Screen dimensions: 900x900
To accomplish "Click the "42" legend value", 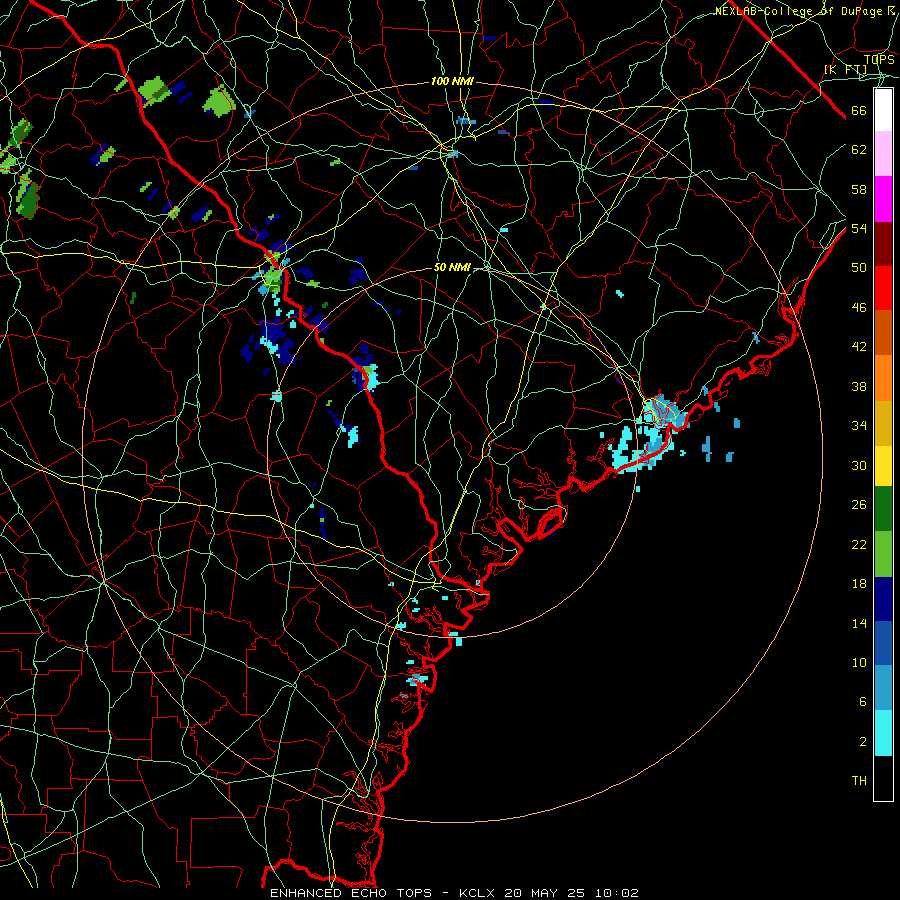I will coord(859,347).
